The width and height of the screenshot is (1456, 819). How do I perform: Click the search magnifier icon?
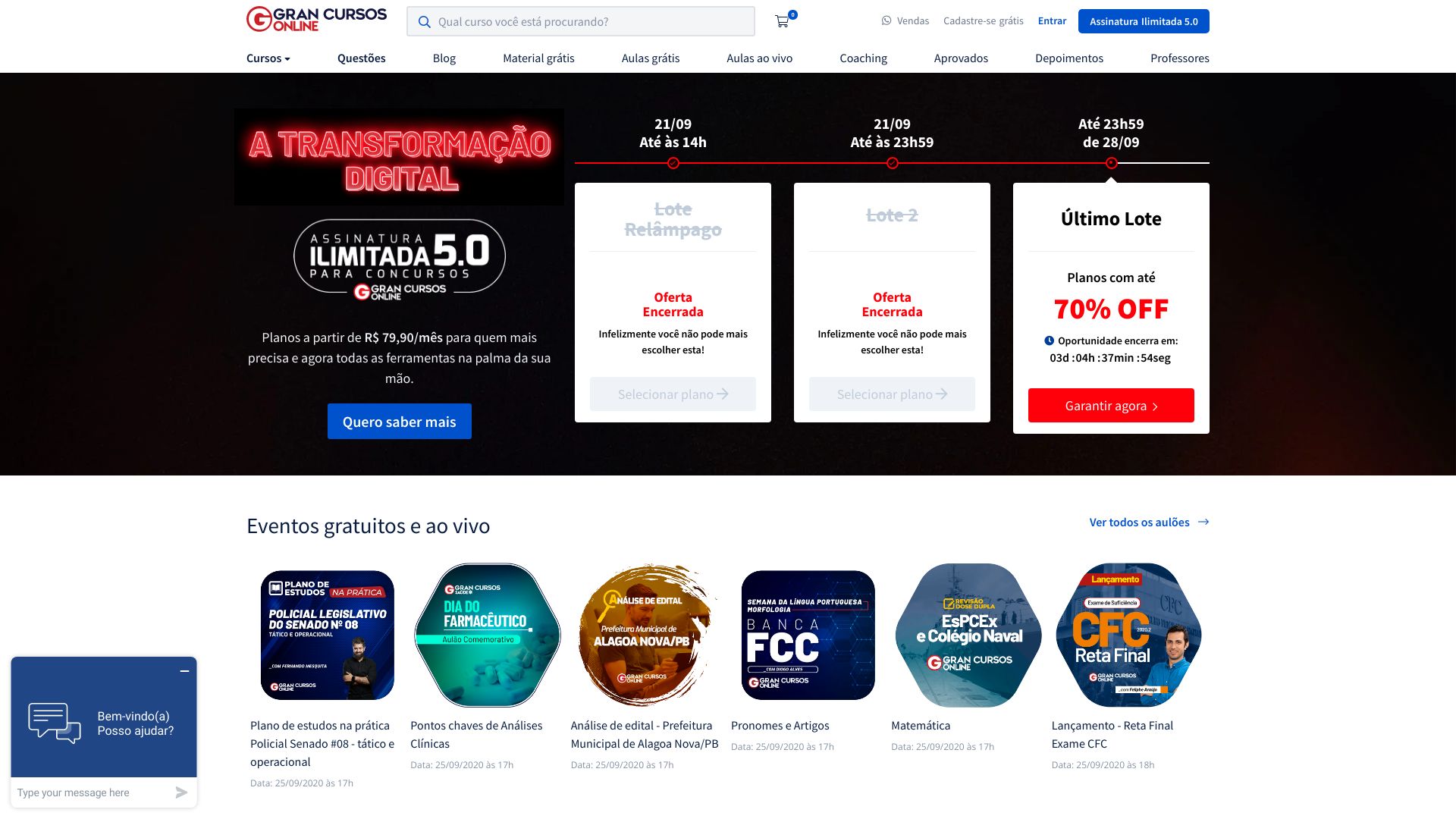coord(425,22)
